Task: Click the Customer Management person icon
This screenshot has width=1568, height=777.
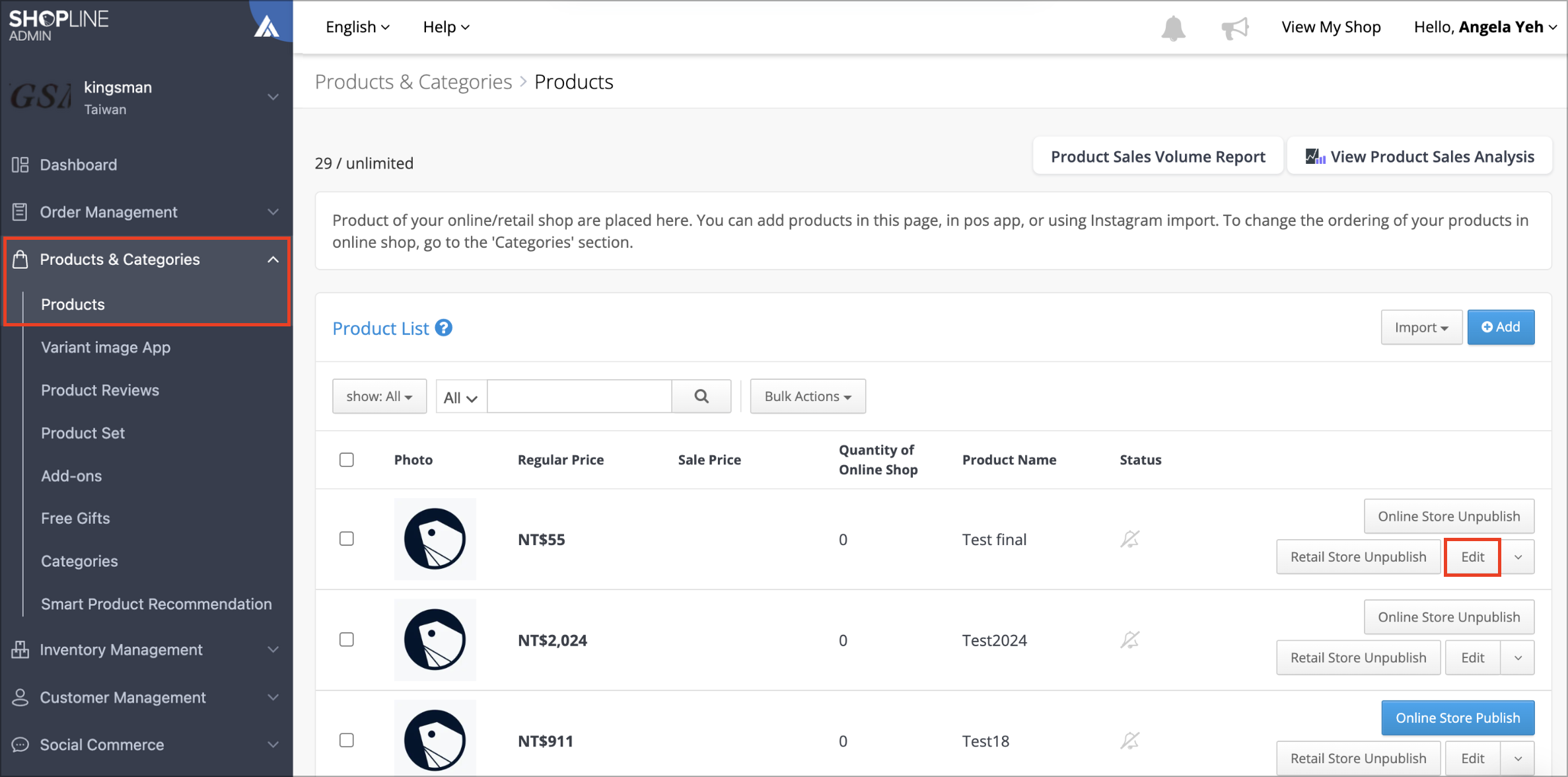Action: [20, 697]
